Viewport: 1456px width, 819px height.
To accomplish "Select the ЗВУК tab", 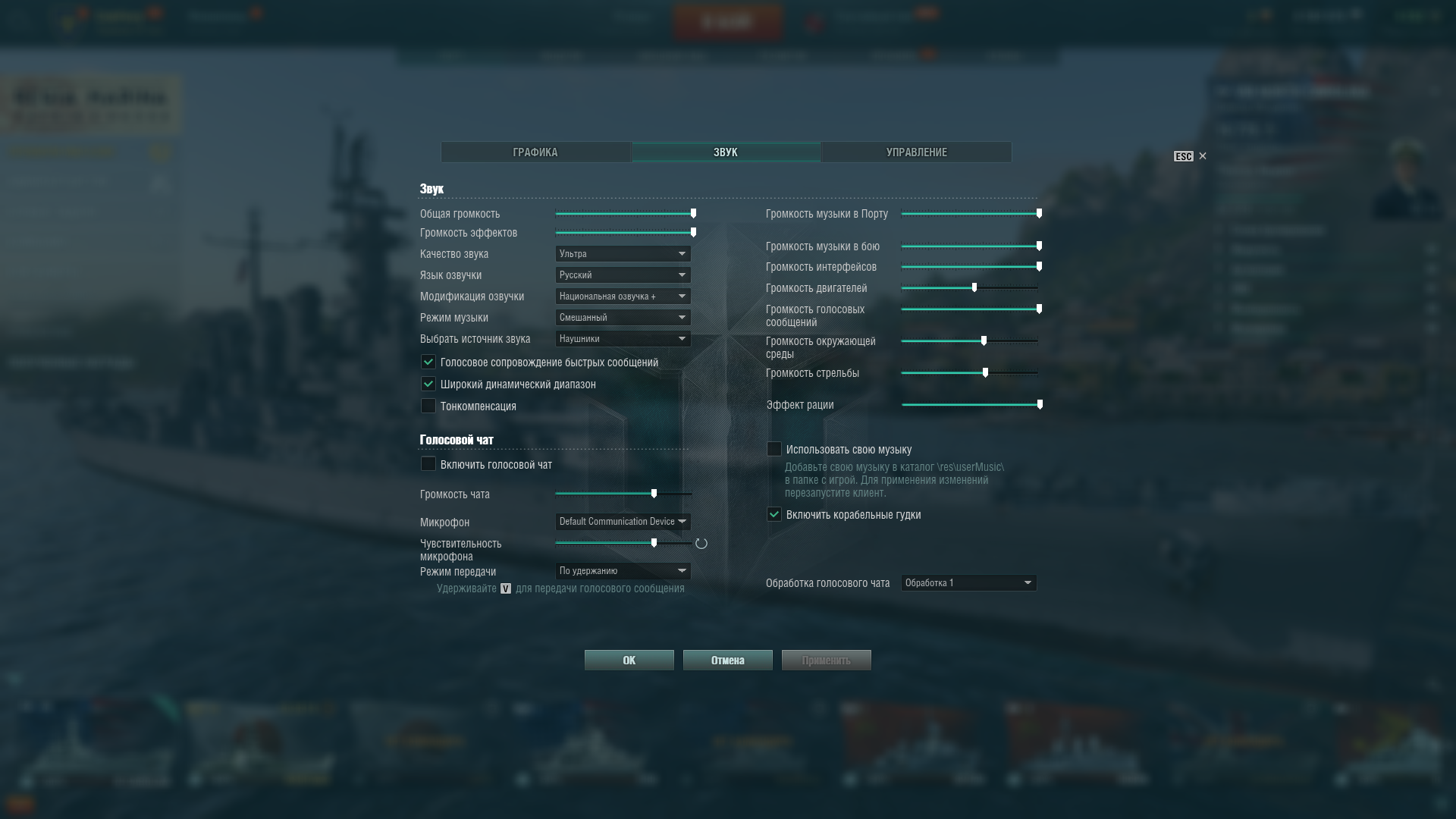I will tap(726, 152).
